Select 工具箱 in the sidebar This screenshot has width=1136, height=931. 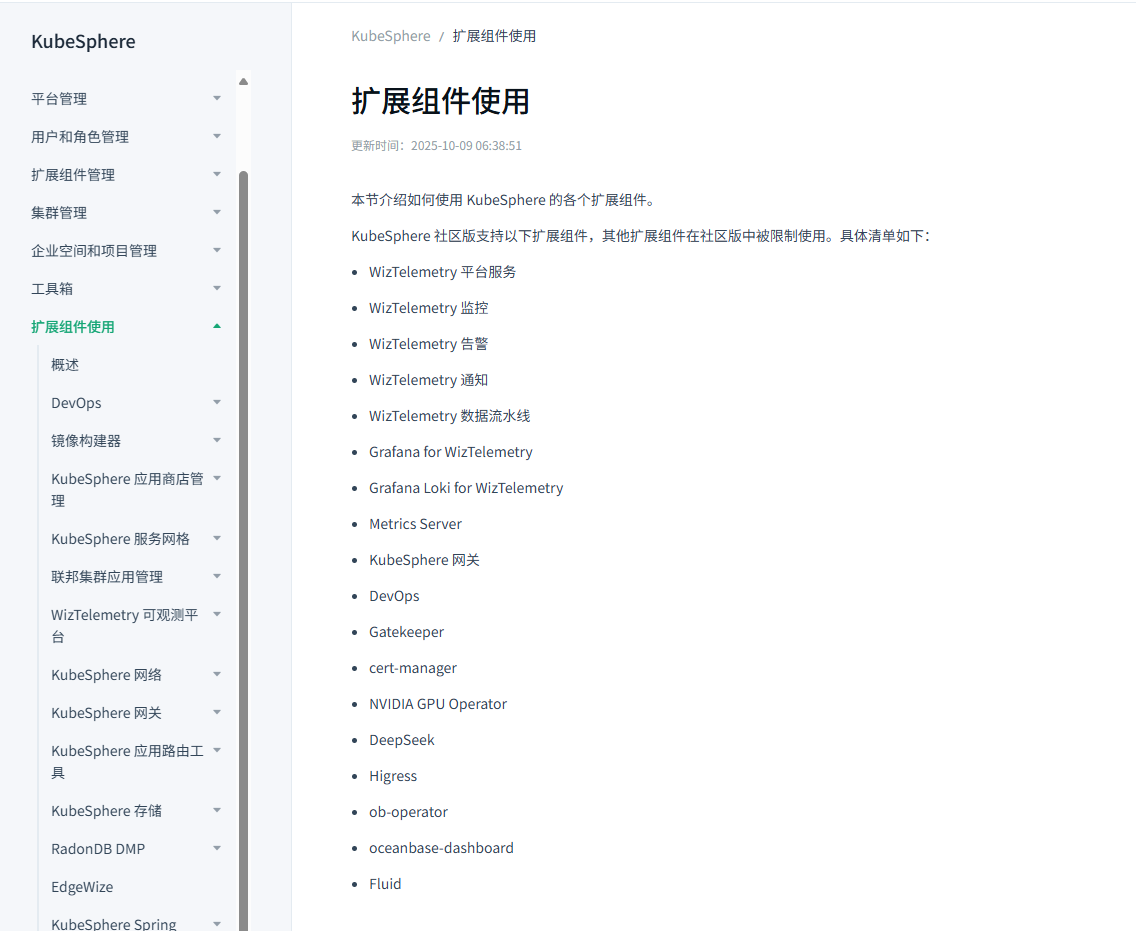(52, 289)
